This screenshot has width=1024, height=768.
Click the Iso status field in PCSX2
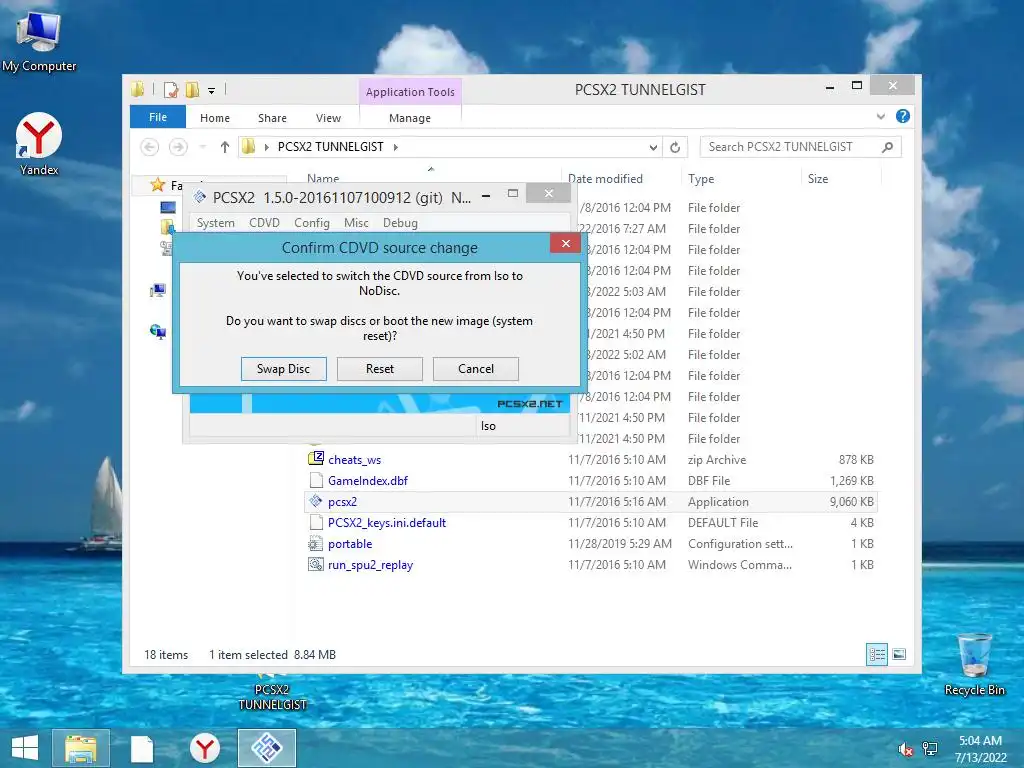(x=522, y=426)
